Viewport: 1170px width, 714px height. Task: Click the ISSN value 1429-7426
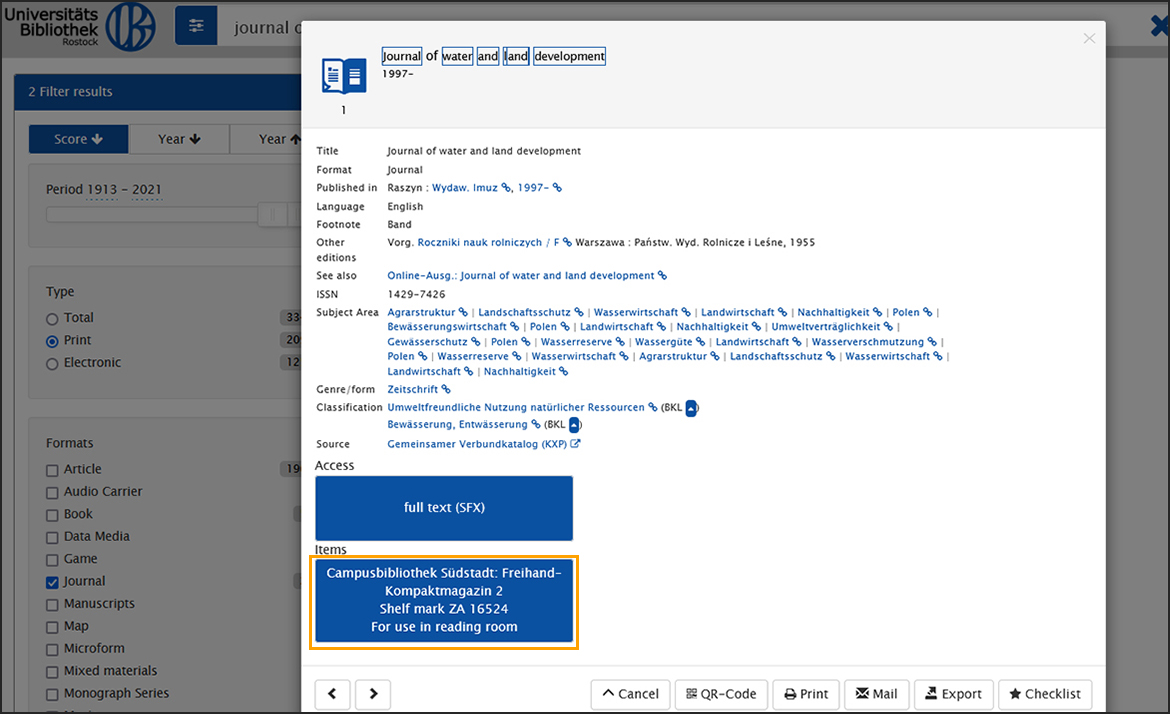(x=416, y=295)
